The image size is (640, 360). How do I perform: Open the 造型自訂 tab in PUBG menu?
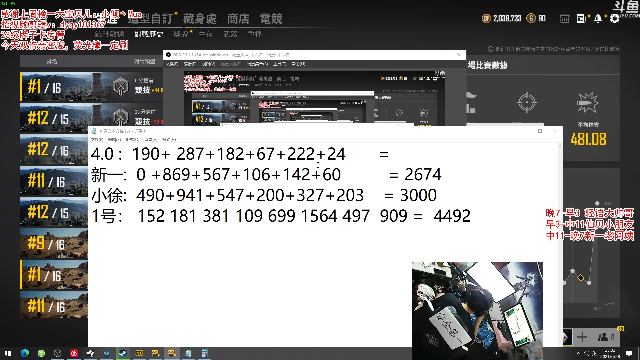150,19
